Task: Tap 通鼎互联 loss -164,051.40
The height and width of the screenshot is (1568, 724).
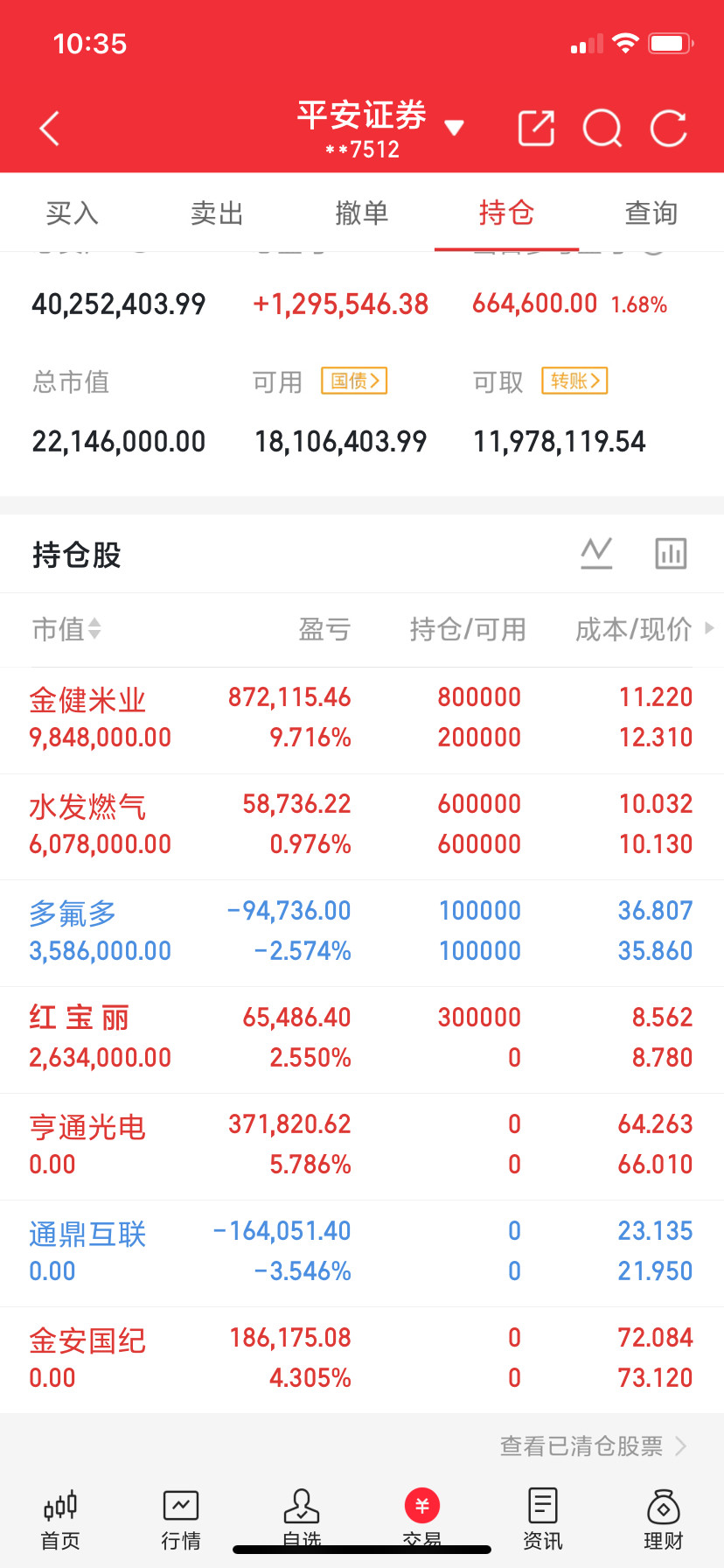Action: pos(282,1231)
